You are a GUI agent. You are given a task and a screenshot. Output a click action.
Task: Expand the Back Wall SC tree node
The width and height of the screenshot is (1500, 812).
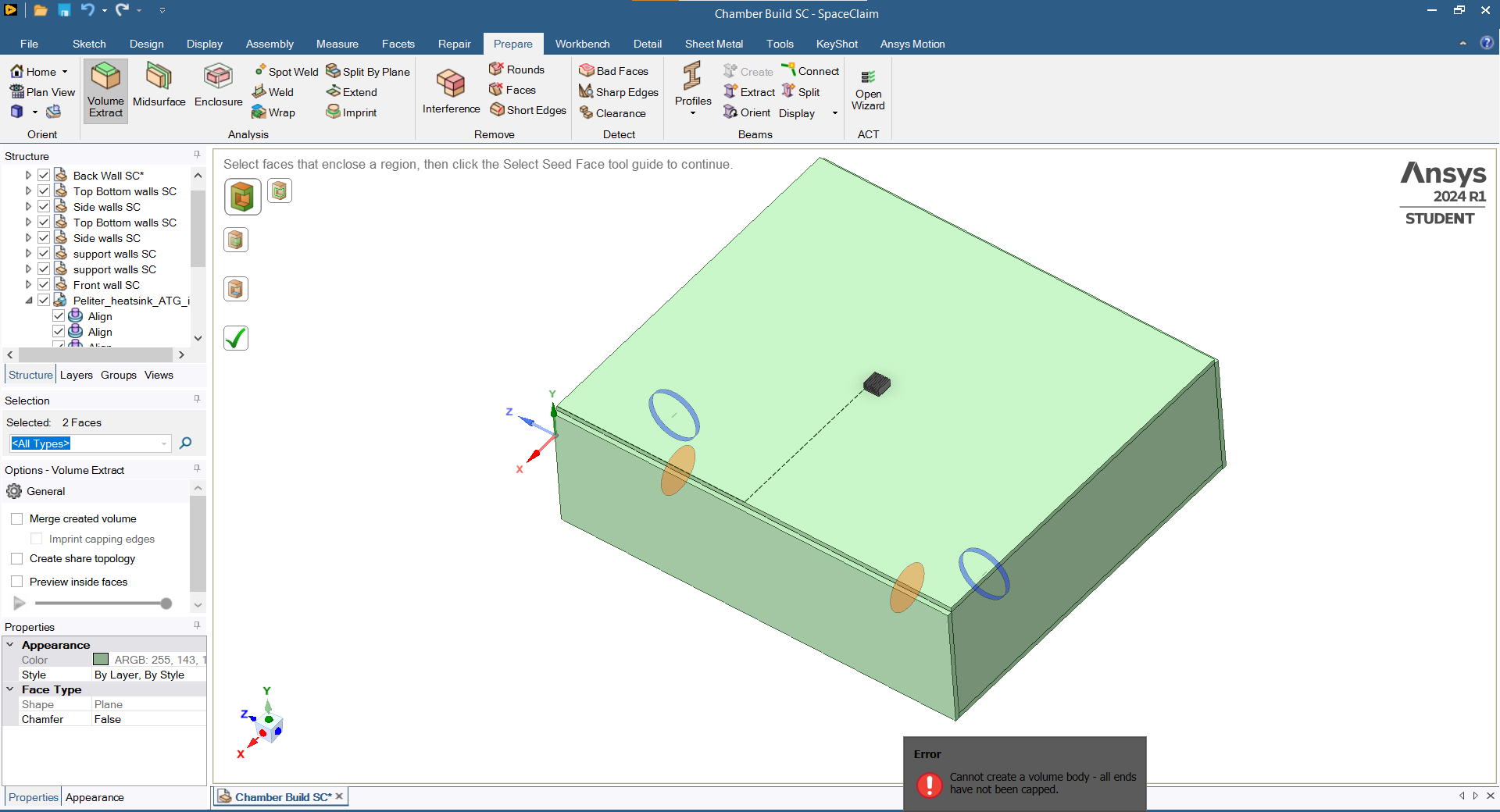click(29, 176)
